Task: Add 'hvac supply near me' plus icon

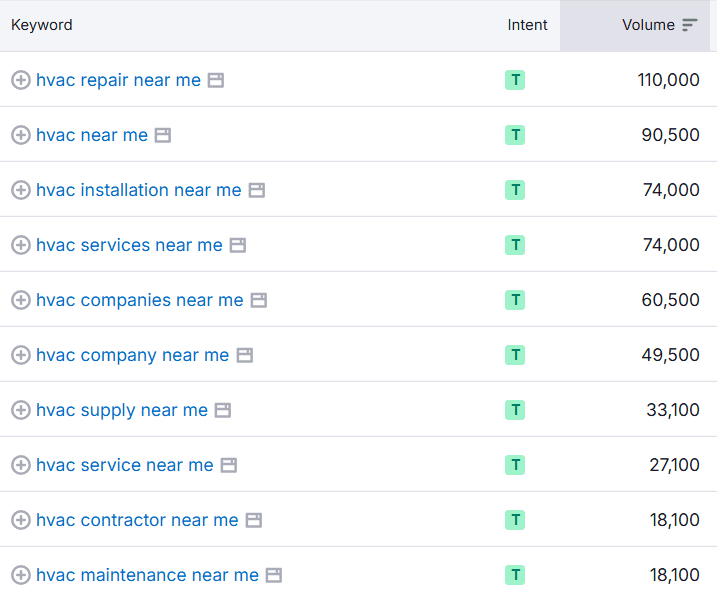Action: [x=21, y=410]
